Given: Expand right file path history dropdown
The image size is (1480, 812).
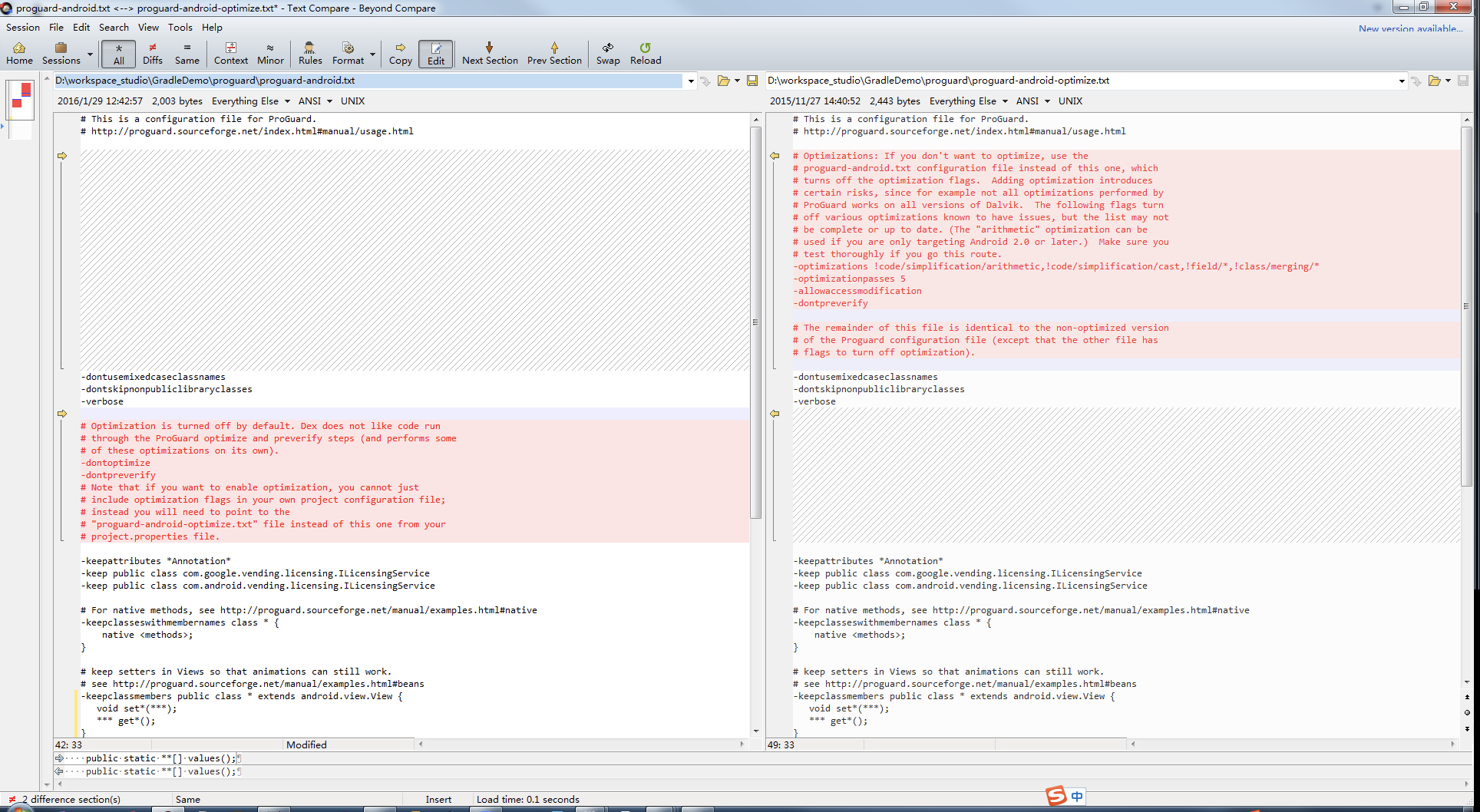Looking at the screenshot, I should pyautogui.click(x=1402, y=81).
